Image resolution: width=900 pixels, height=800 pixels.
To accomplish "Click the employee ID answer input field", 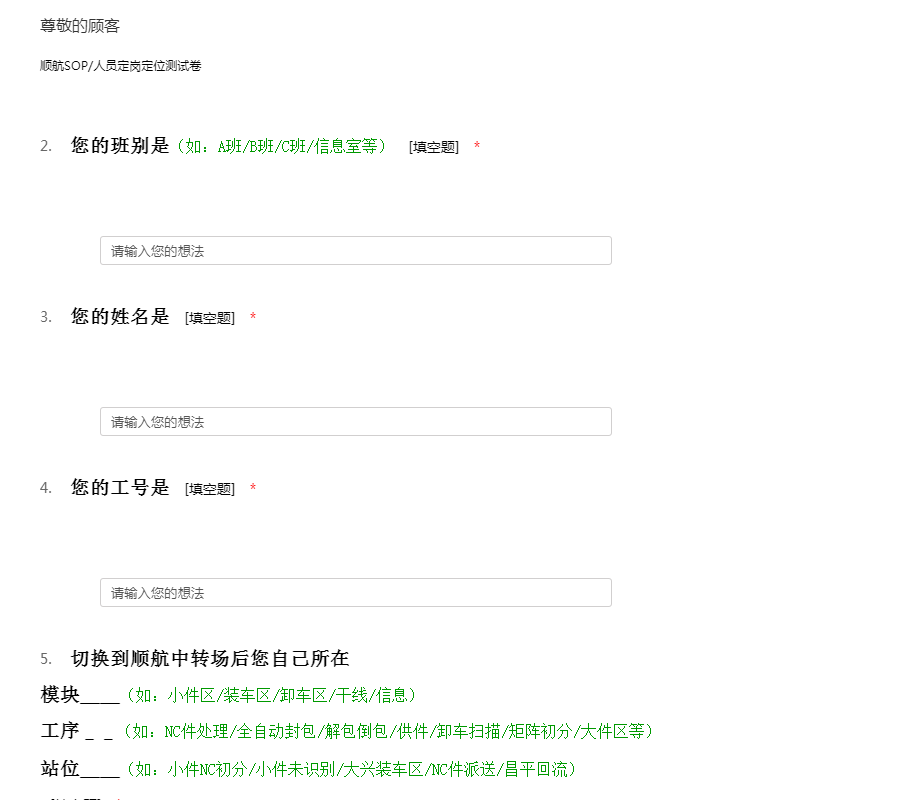I will pyautogui.click(x=355, y=593).
